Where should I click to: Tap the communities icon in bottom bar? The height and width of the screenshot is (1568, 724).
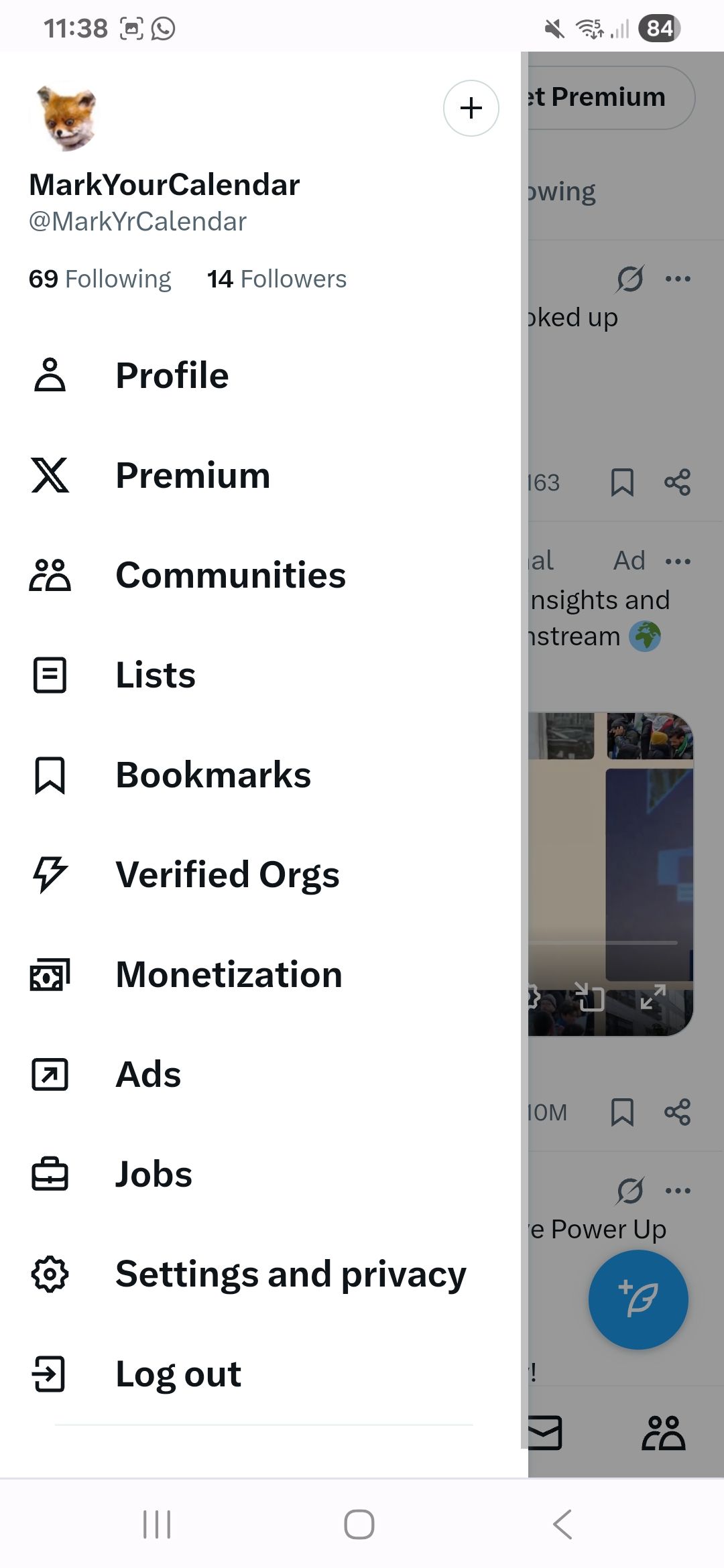(663, 1433)
